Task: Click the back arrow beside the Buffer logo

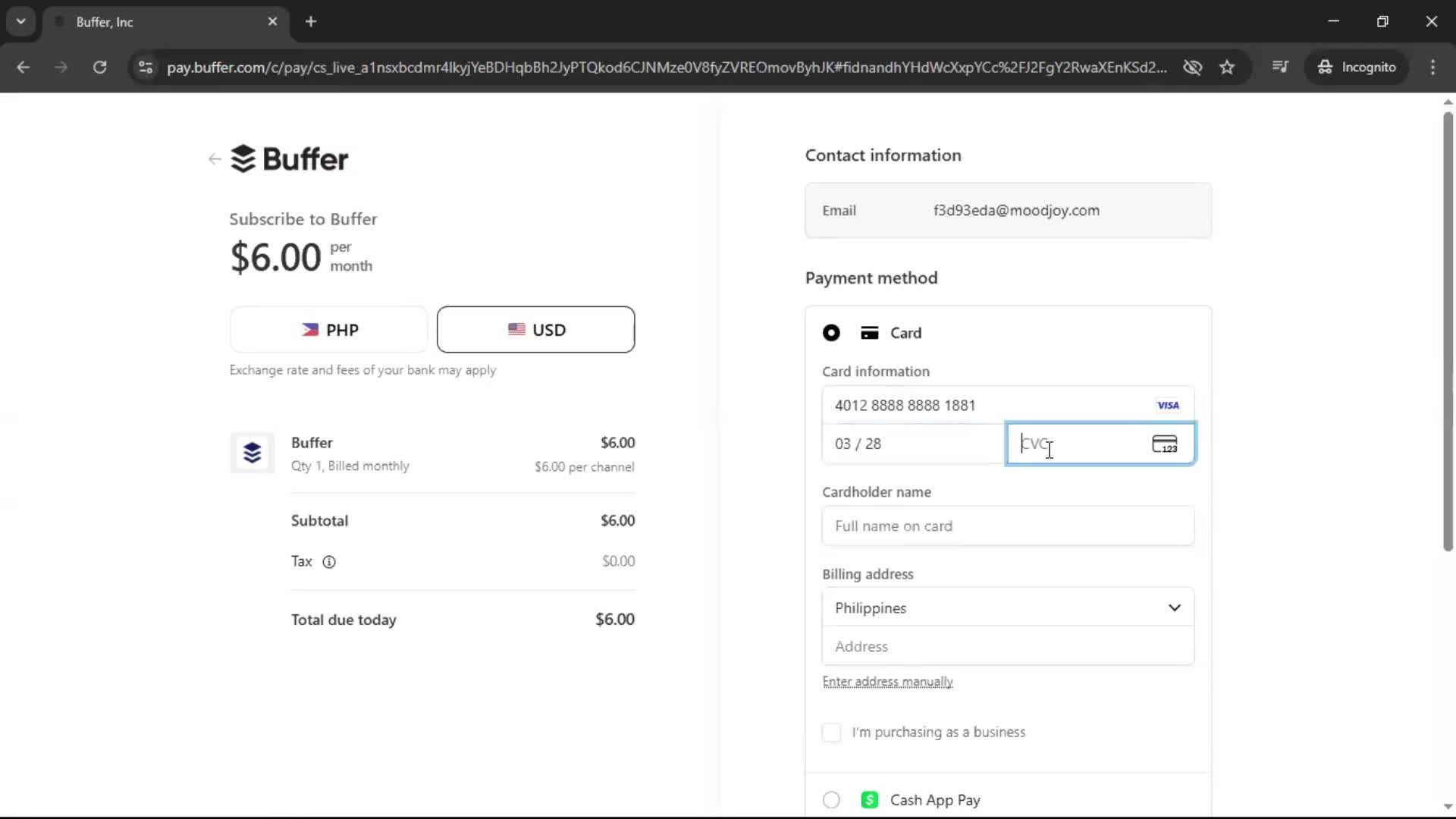Action: (x=214, y=158)
